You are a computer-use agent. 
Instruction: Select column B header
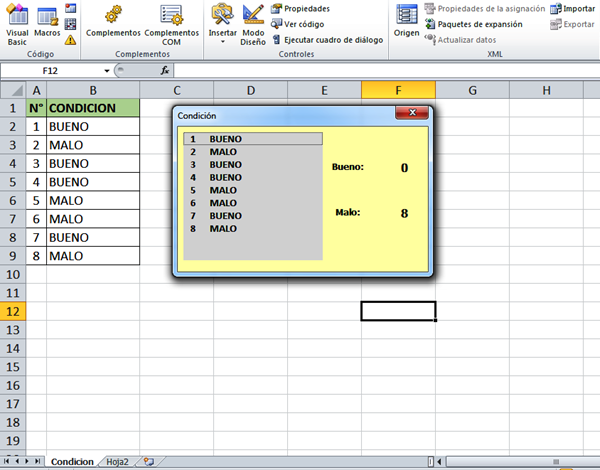point(93,90)
